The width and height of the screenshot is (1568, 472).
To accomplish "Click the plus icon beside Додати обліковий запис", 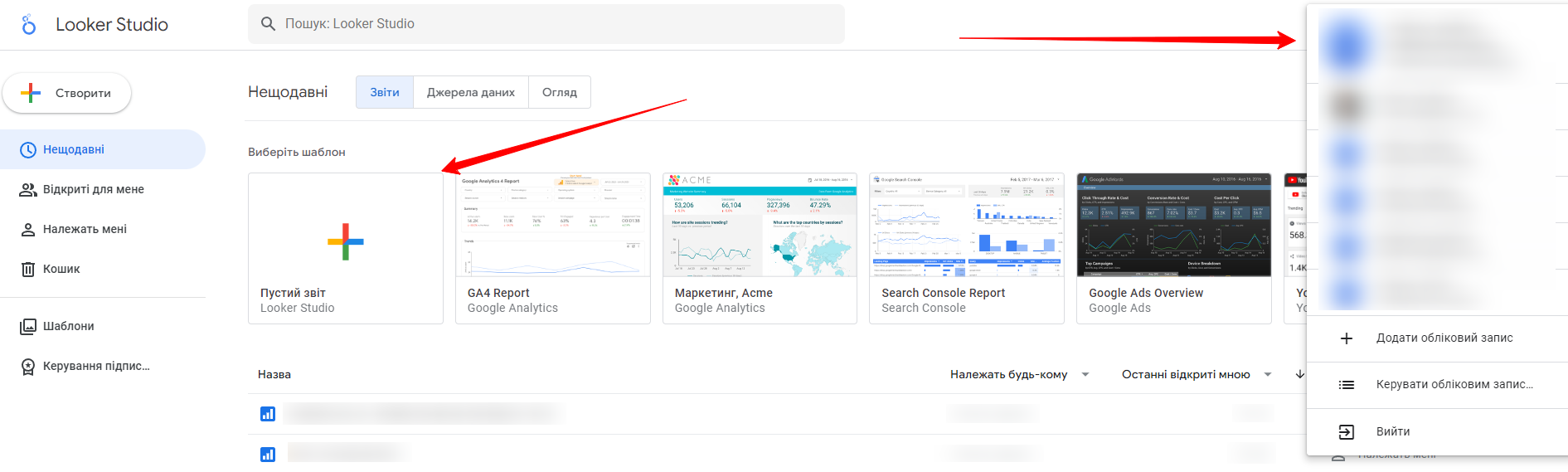I will point(1347,338).
